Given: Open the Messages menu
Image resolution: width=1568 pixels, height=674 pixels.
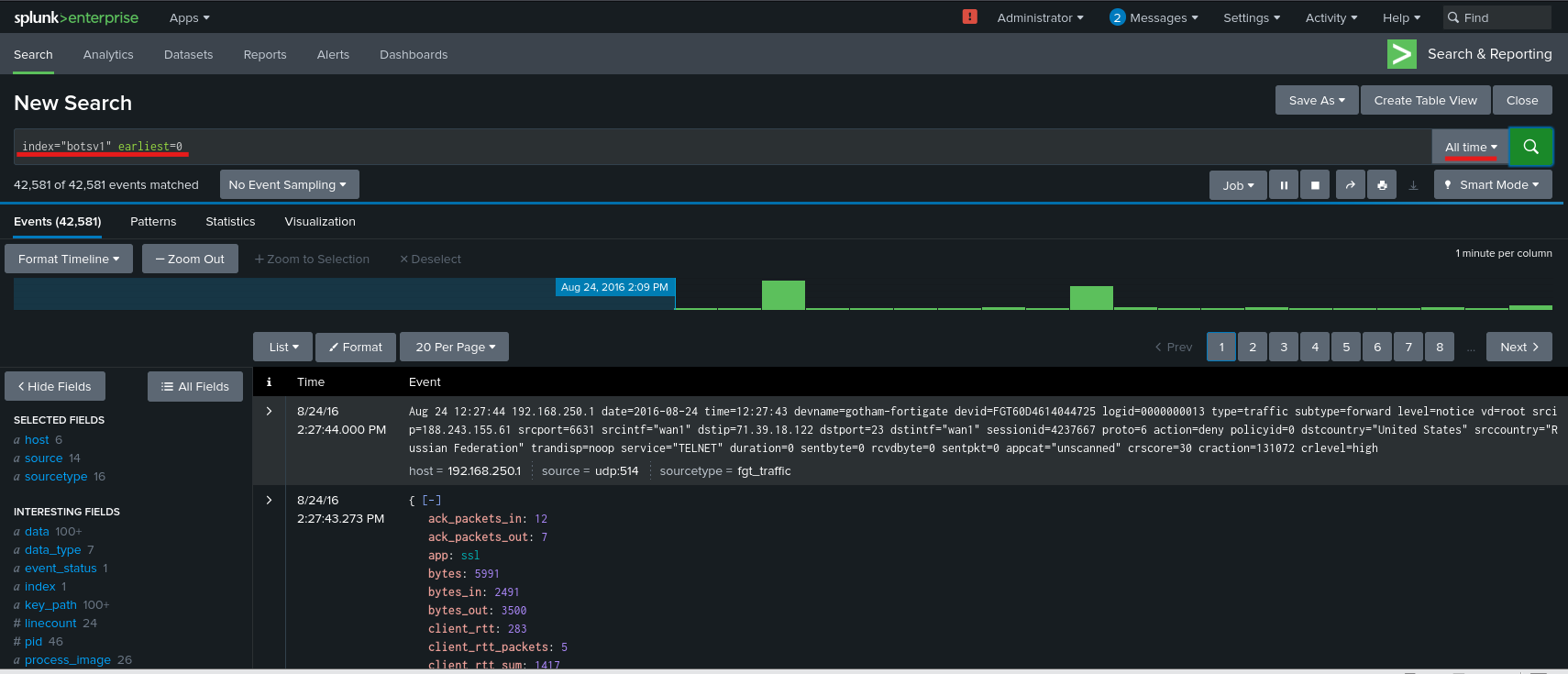Looking at the screenshot, I should tap(1154, 17).
